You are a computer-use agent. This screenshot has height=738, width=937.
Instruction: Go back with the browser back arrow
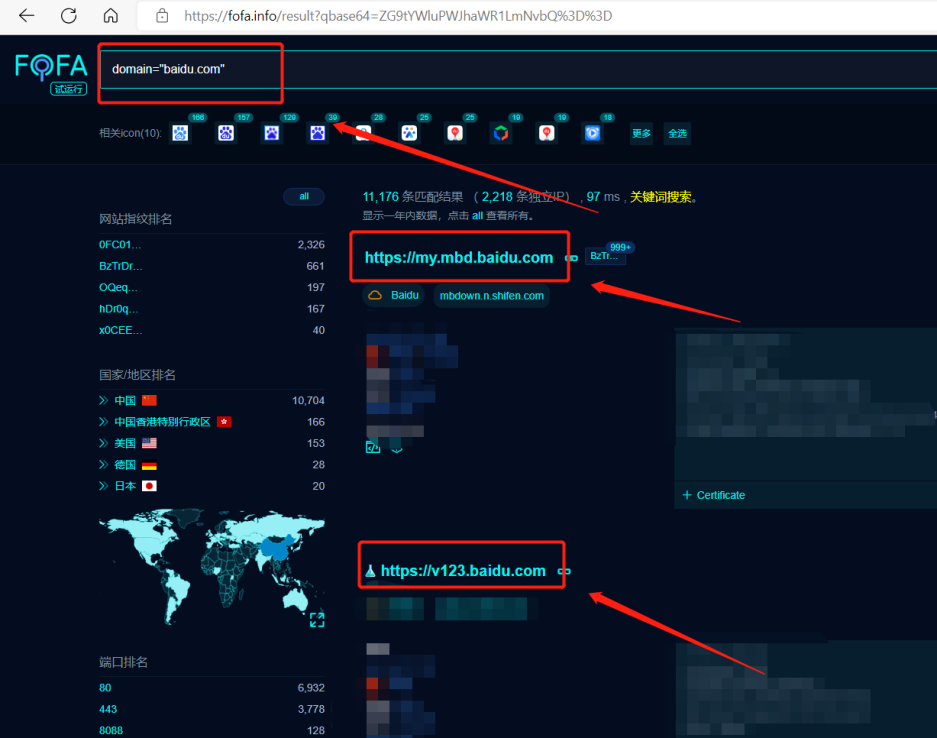pyautogui.click(x=27, y=16)
